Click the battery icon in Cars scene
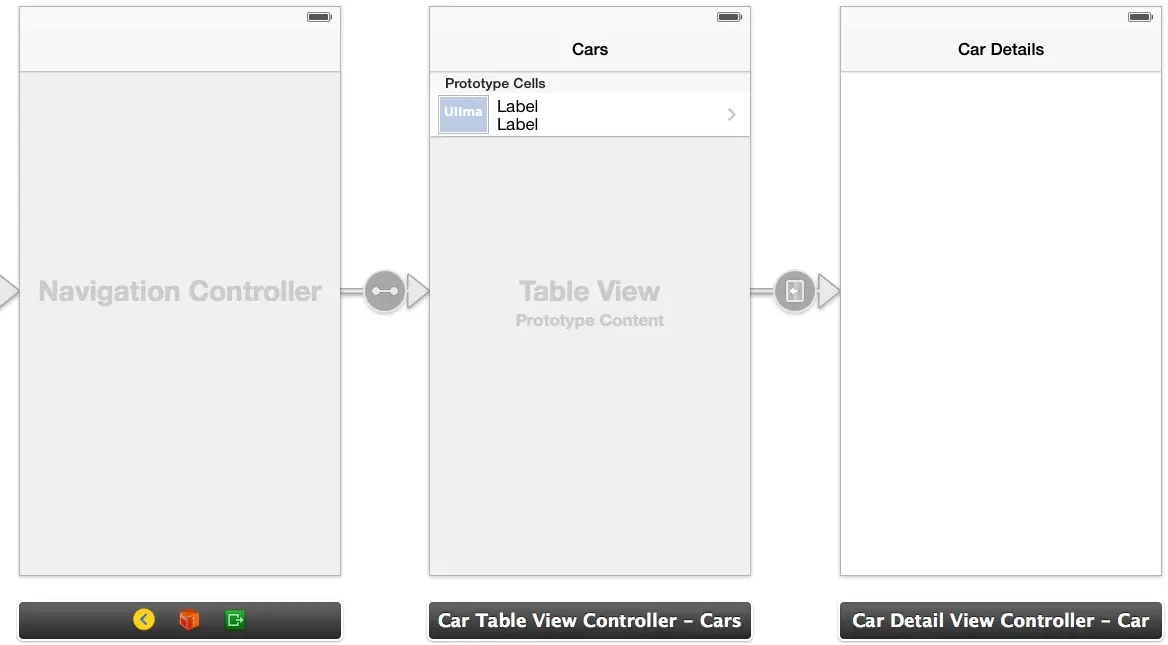The width and height of the screenshot is (1168, 645). point(729,17)
